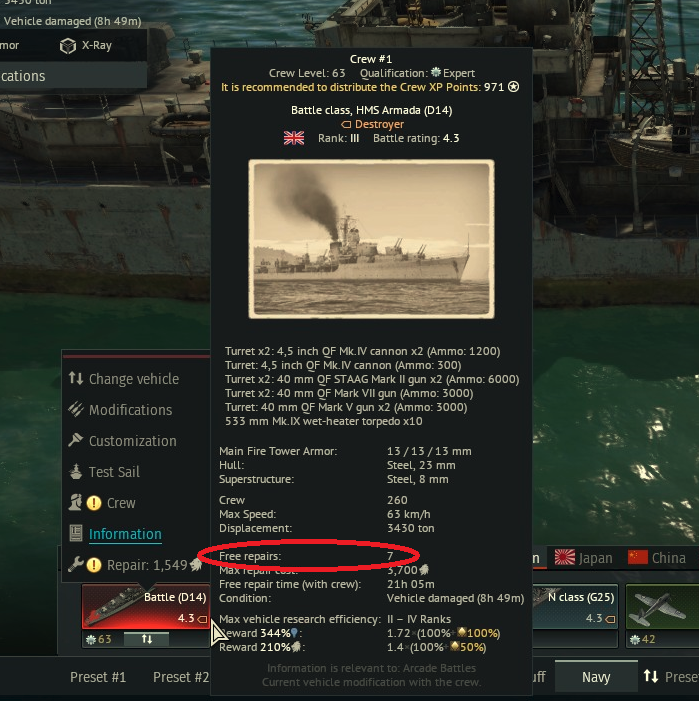Viewport: 699px width, 701px height.
Task: Switch to the Japan nation tab
Action: pyautogui.click(x=583, y=558)
